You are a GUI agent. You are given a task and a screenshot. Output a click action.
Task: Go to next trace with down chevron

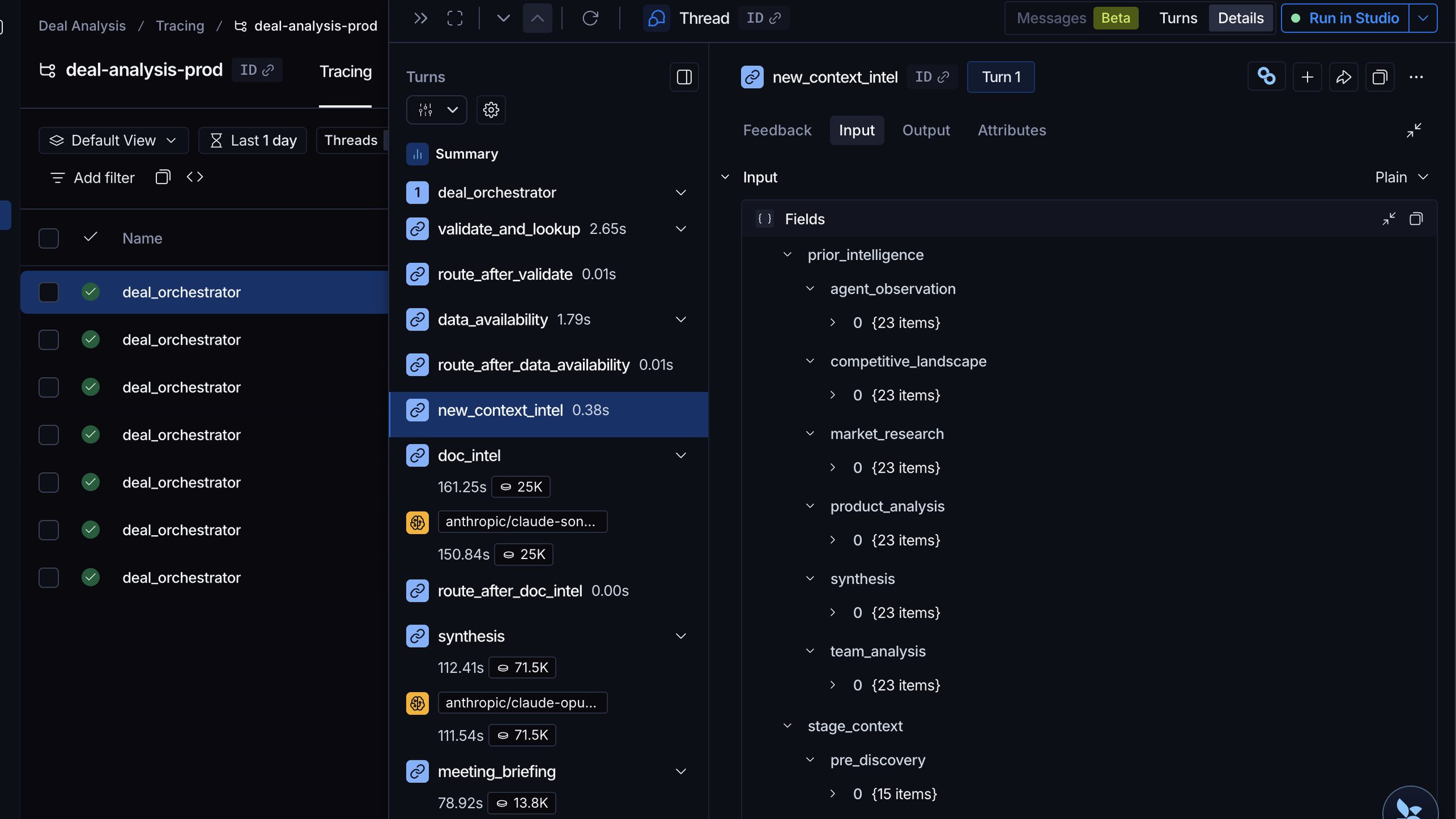[x=503, y=18]
